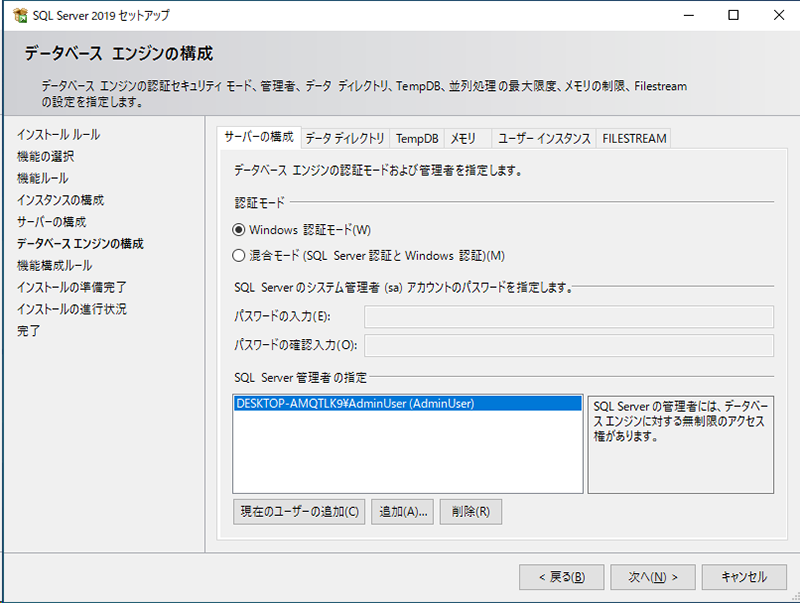Click the キャンセル button

pyautogui.click(x=744, y=577)
